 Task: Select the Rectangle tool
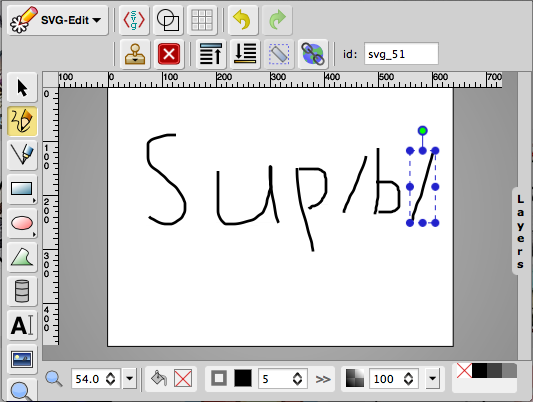tap(22, 189)
